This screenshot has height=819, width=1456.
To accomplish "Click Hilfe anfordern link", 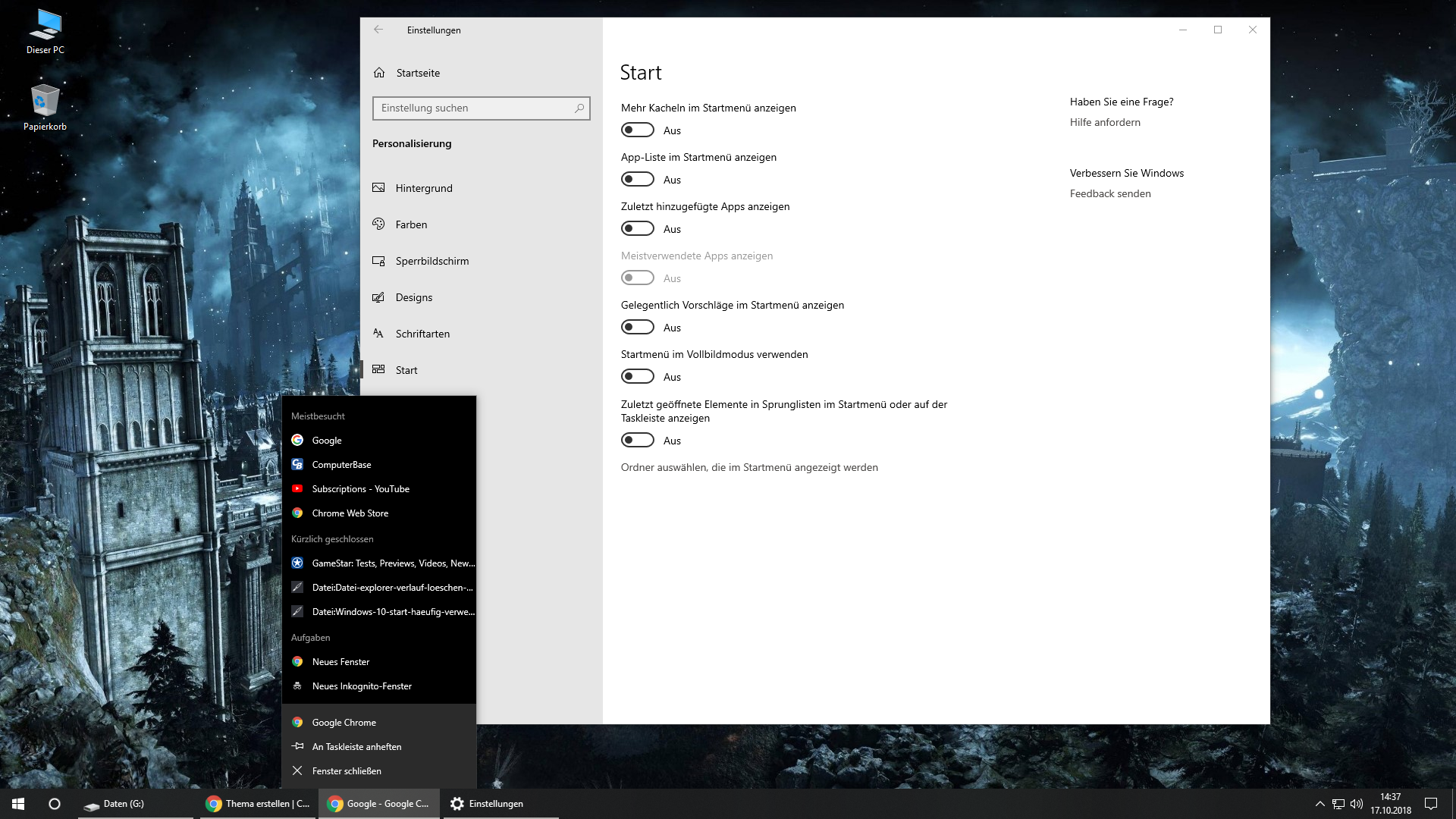I will [x=1105, y=122].
